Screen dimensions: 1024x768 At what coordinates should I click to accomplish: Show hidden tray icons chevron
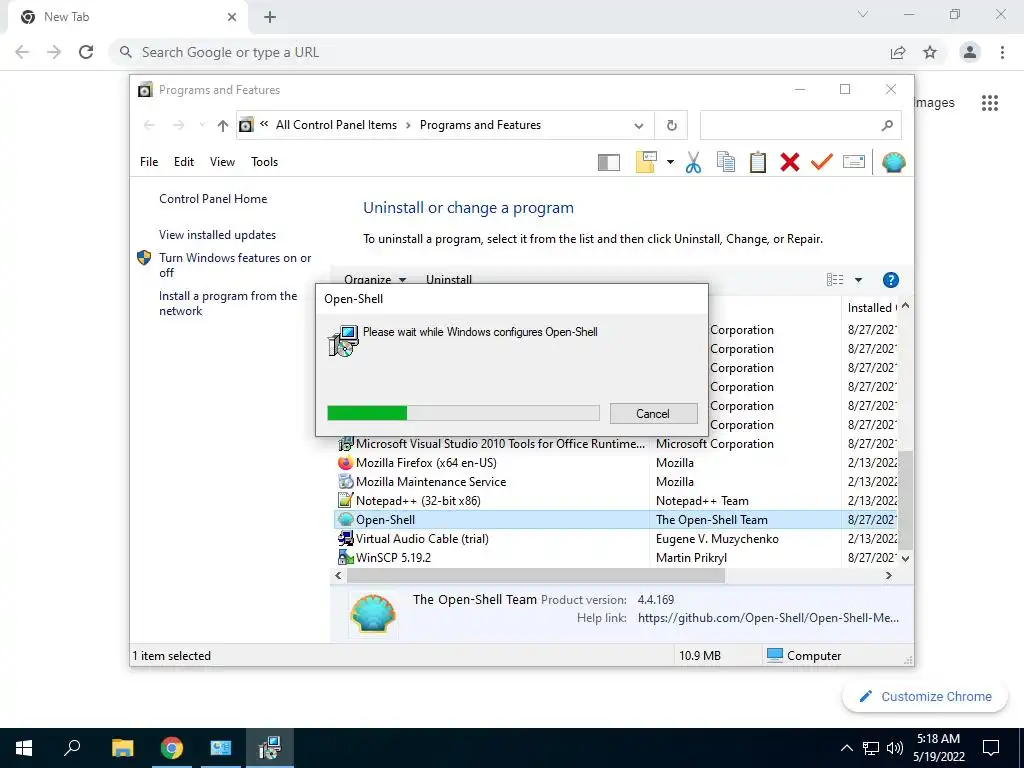[846, 748]
